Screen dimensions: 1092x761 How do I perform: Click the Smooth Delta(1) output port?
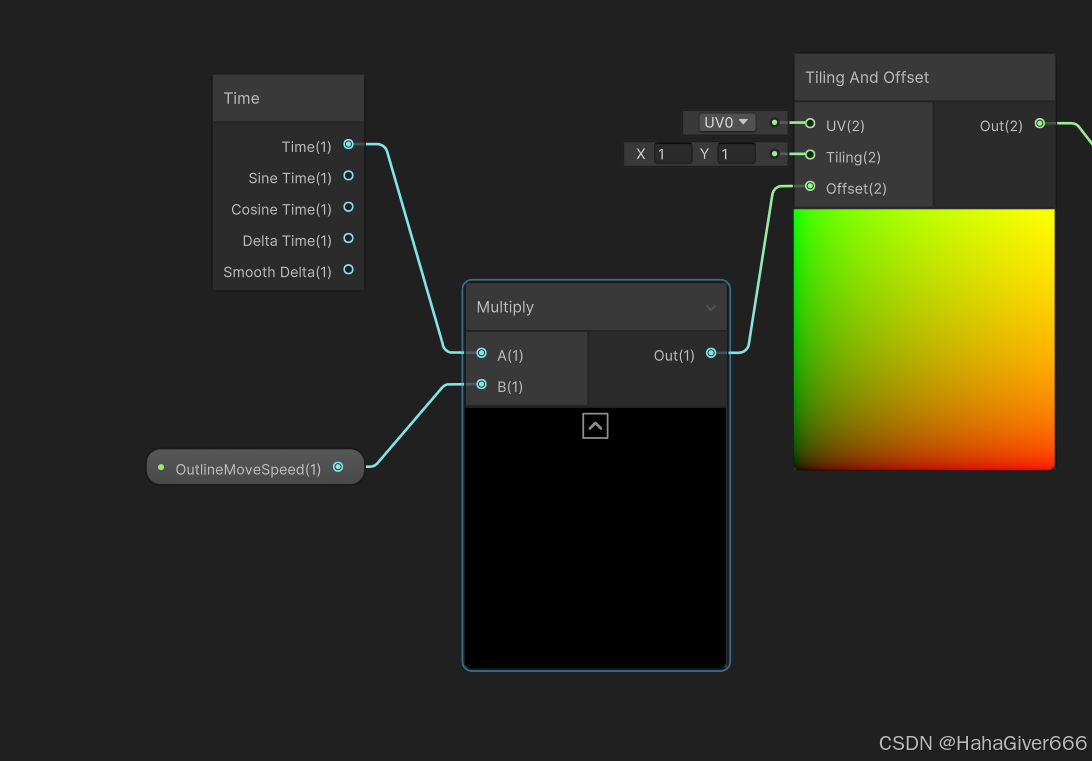click(348, 269)
